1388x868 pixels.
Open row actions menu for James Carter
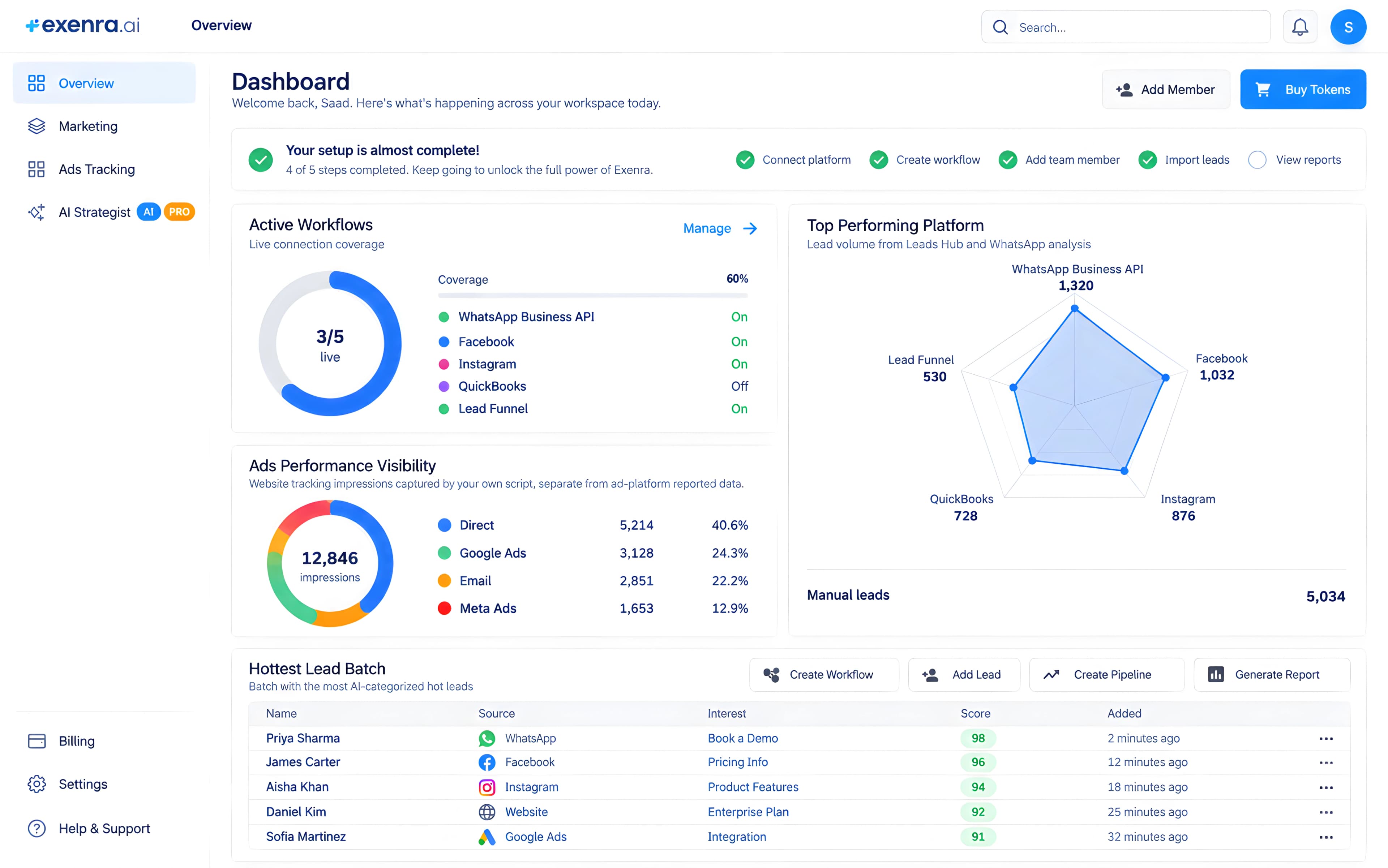(x=1326, y=762)
